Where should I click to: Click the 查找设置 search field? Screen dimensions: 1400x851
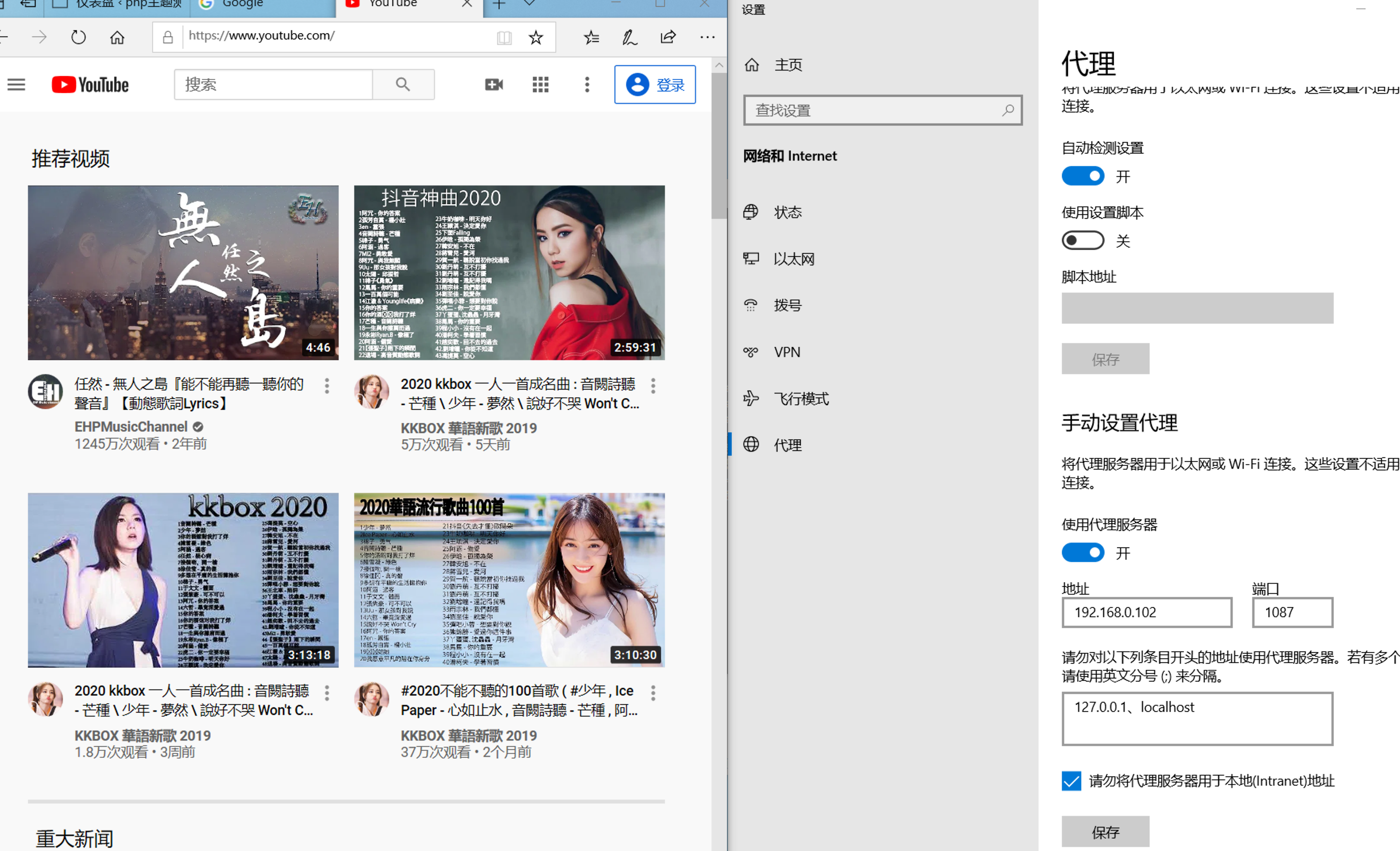882,110
